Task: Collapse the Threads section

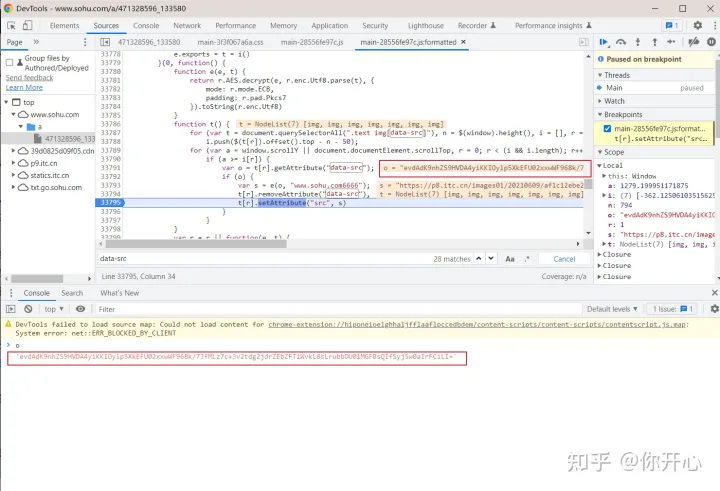Action: [x=616, y=75]
